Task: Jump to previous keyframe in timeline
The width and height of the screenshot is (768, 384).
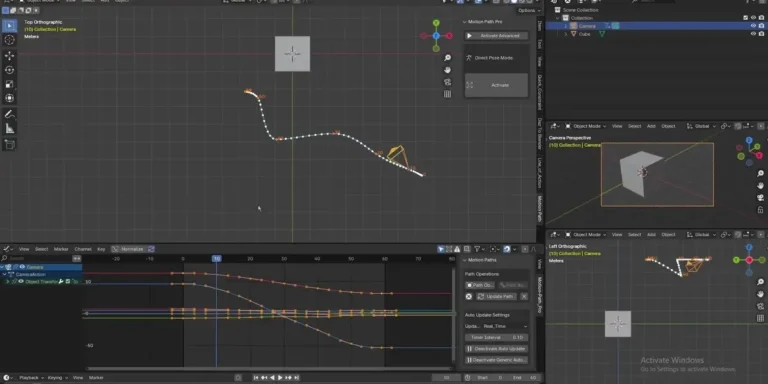Action: (x=264, y=378)
